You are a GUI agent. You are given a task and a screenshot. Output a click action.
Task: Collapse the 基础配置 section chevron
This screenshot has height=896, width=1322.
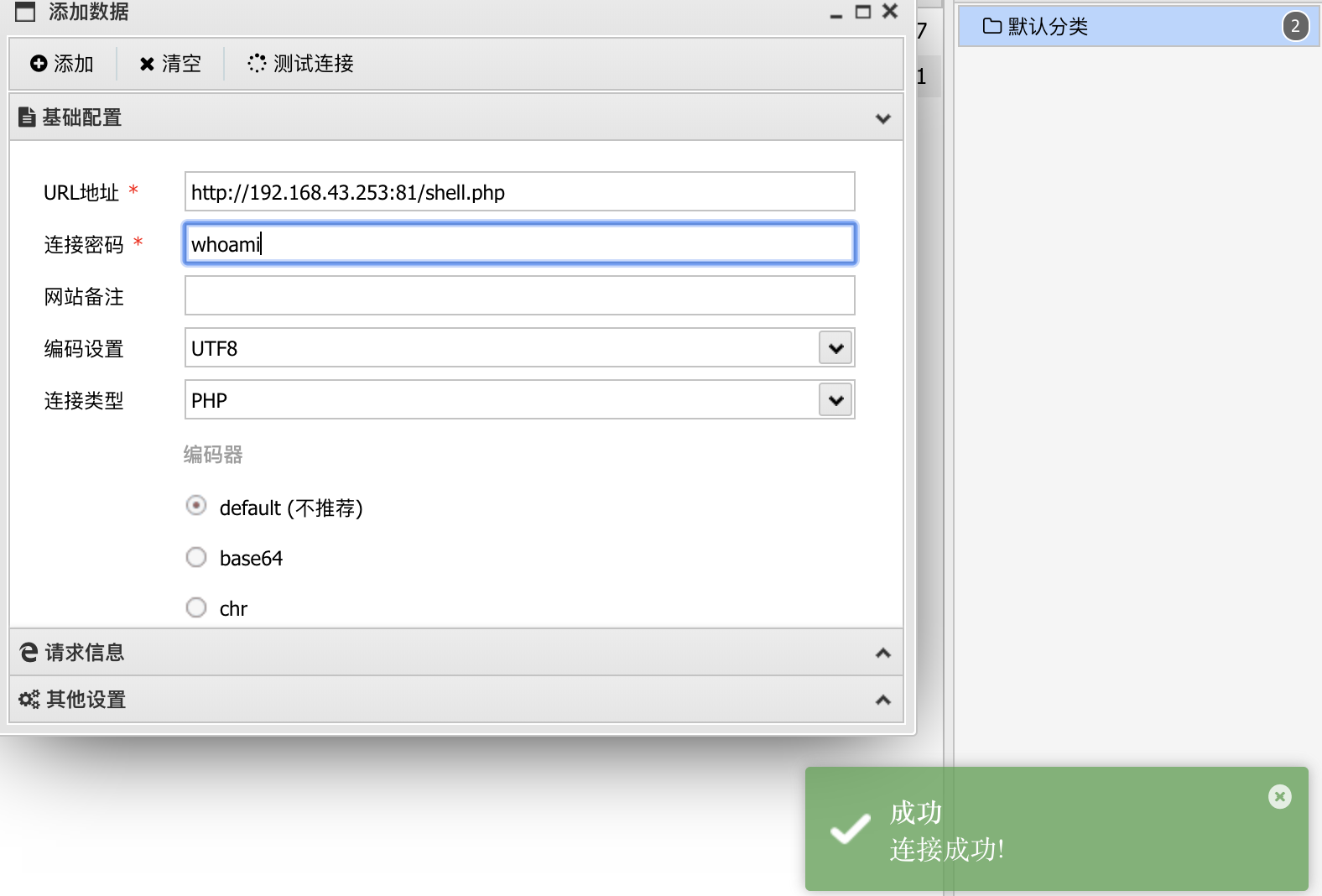pos(882,118)
